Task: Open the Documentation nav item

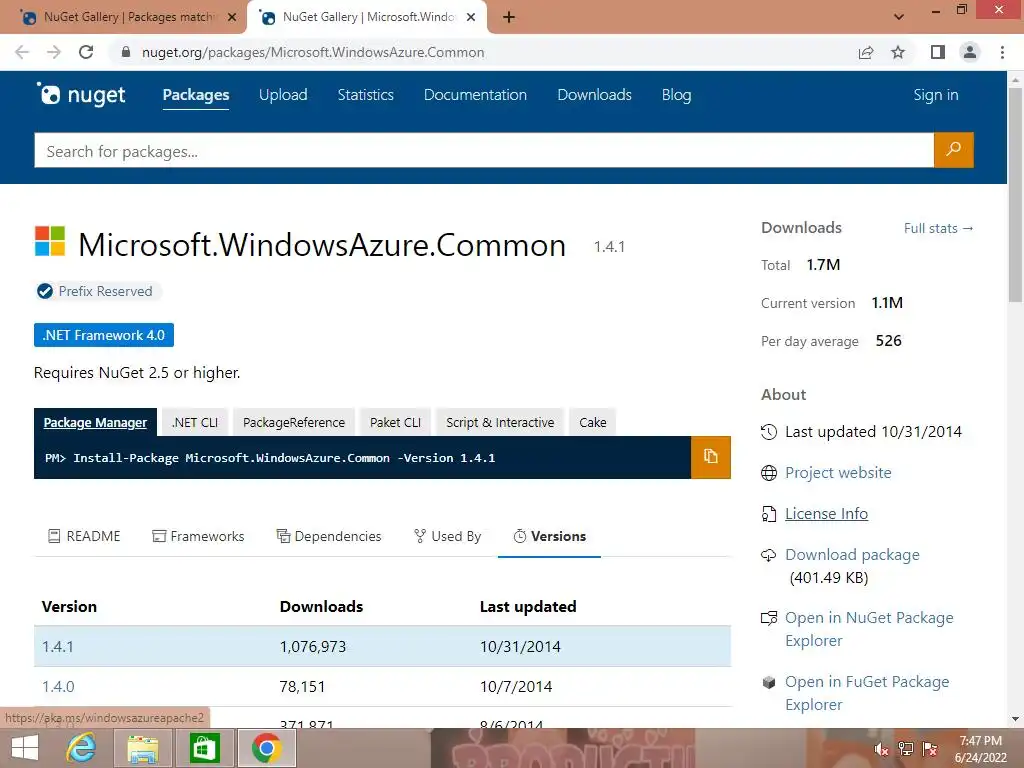Action: point(475,95)
